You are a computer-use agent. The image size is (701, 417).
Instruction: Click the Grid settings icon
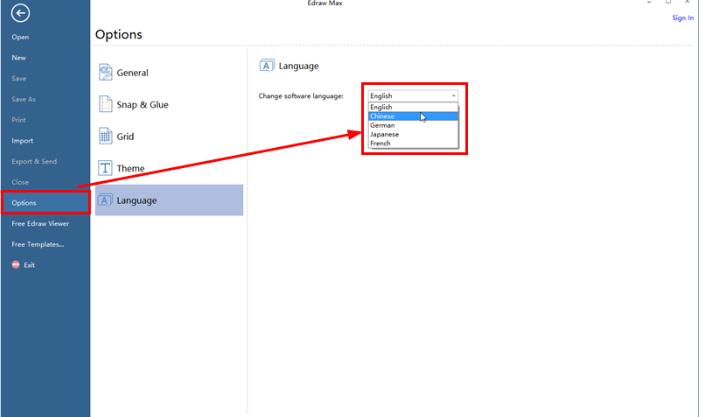106,136
